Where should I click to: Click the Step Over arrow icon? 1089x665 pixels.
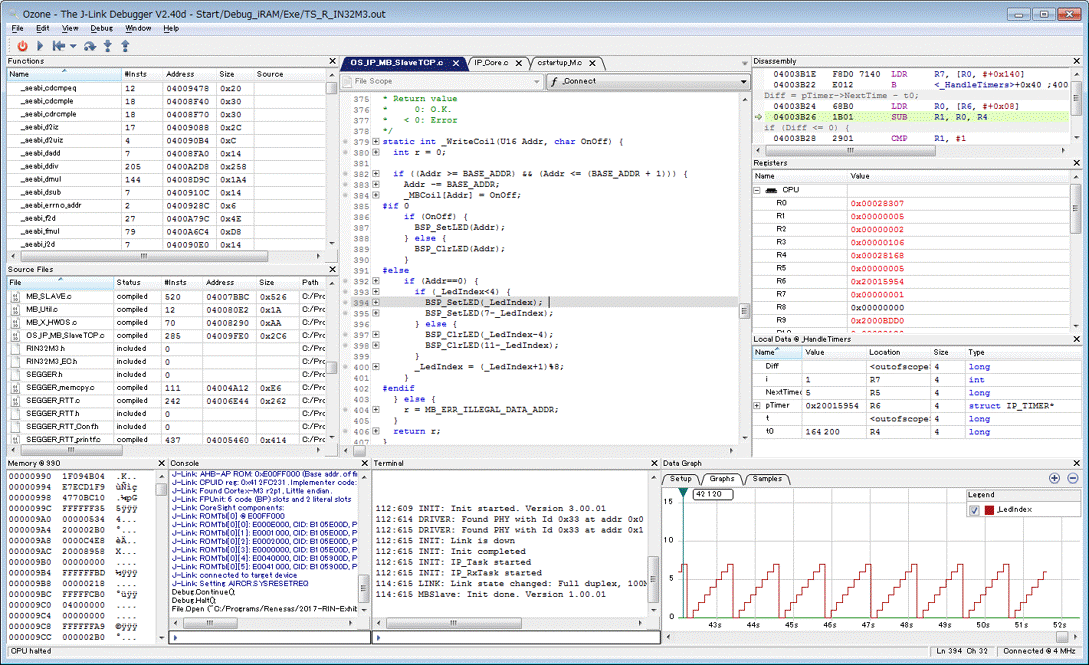91,45
